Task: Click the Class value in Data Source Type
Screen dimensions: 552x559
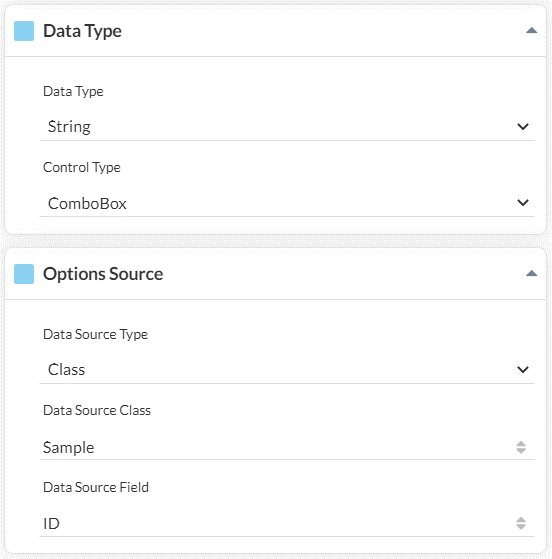Action: coord(67,370)
